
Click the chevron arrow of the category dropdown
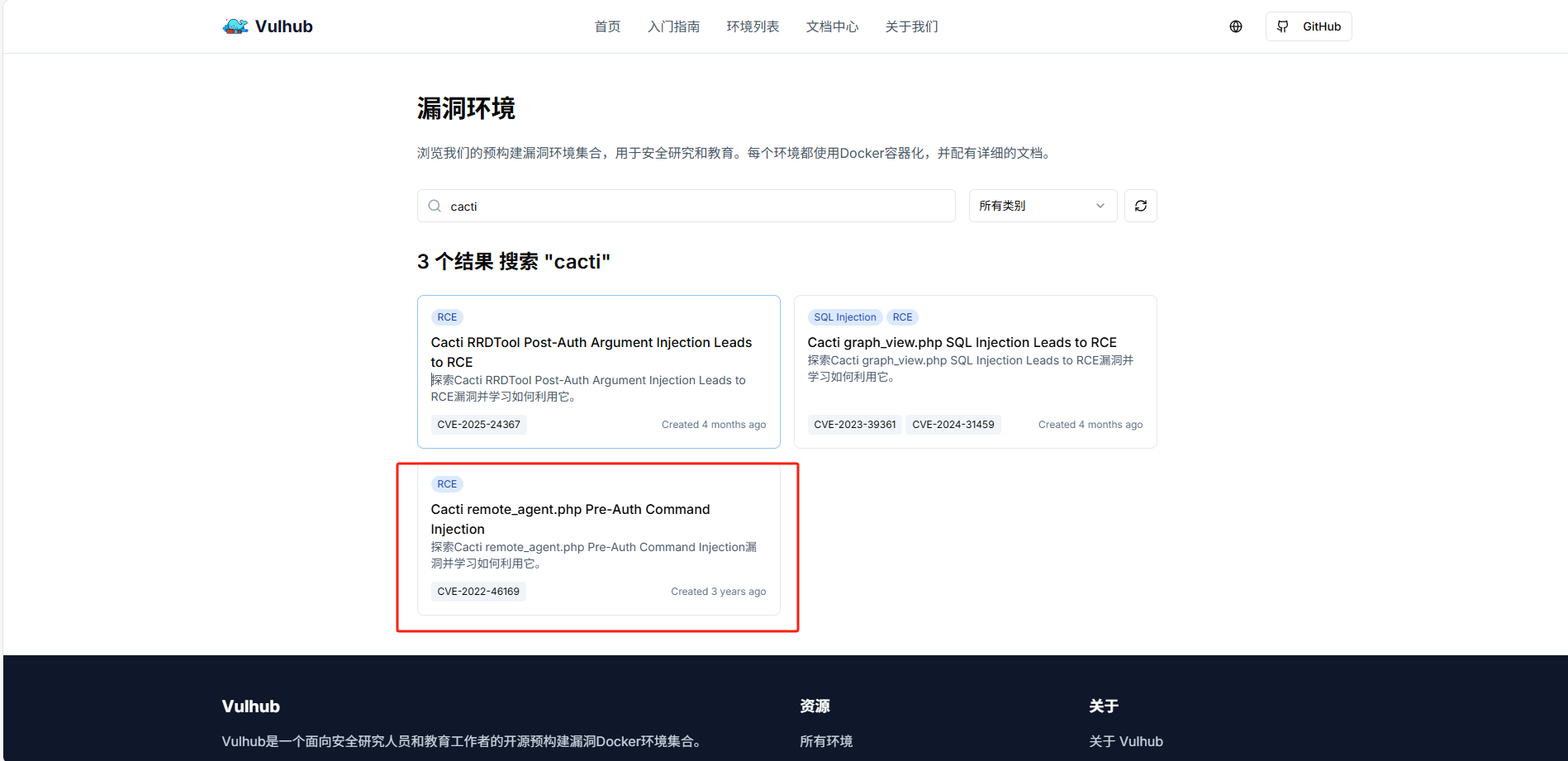(1100, 206)
